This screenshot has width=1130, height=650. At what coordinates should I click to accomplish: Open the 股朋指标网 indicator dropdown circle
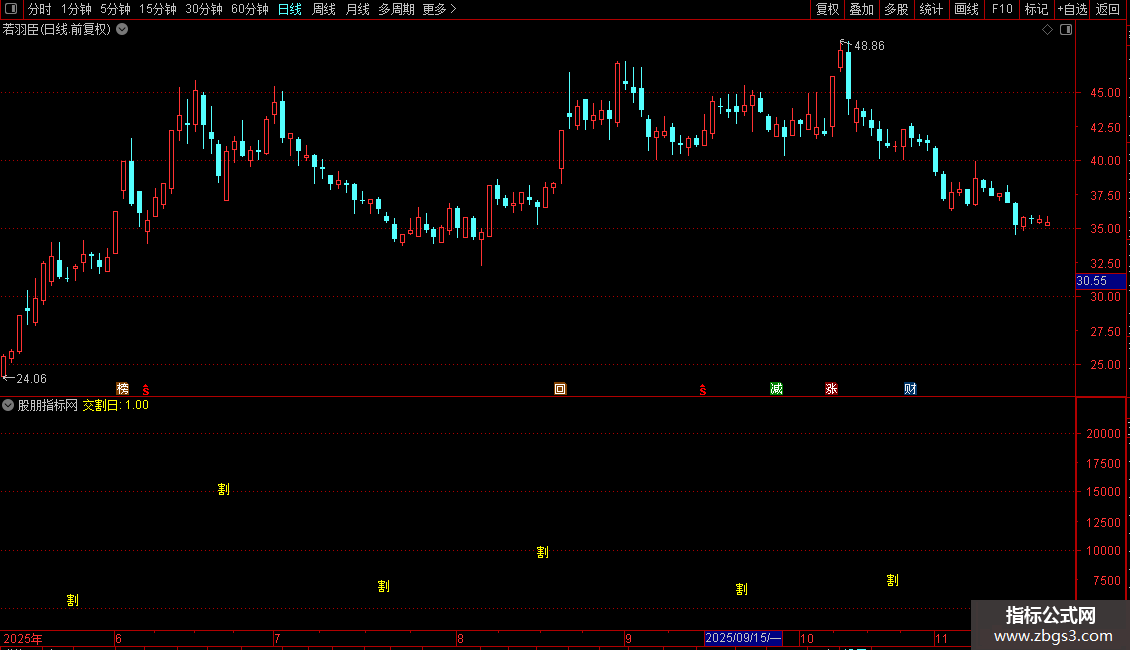pyautogui.click(x=8, y=405)
